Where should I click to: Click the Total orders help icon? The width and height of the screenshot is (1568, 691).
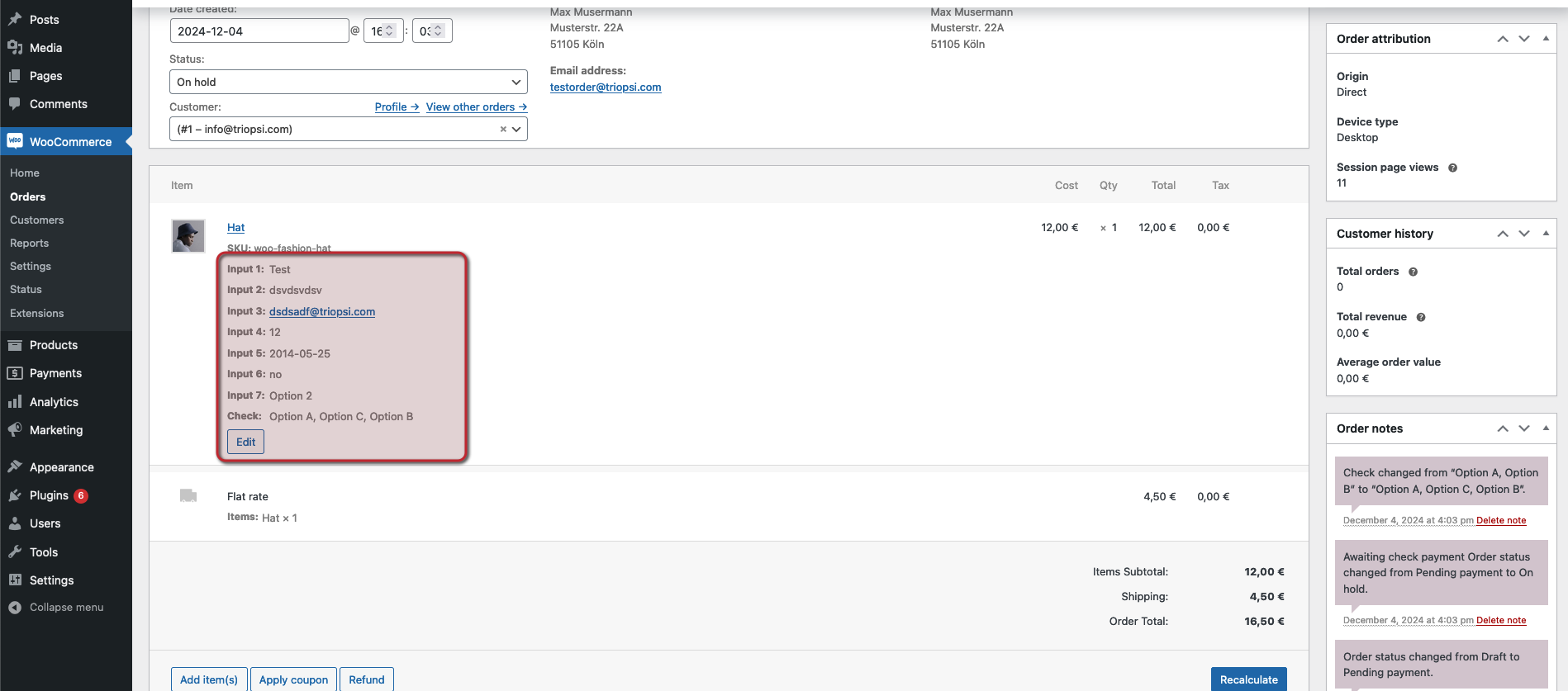tap(1413, 272)
